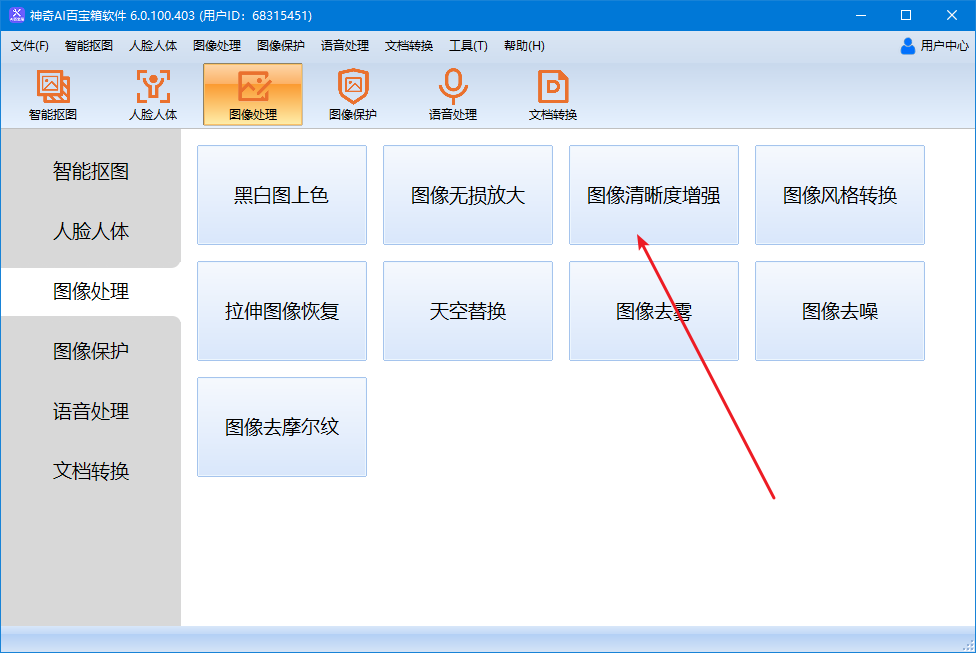Open the 智能抠图 toolbar icon
Viewport: 976px width, 653px height.
tap(53, 95)
